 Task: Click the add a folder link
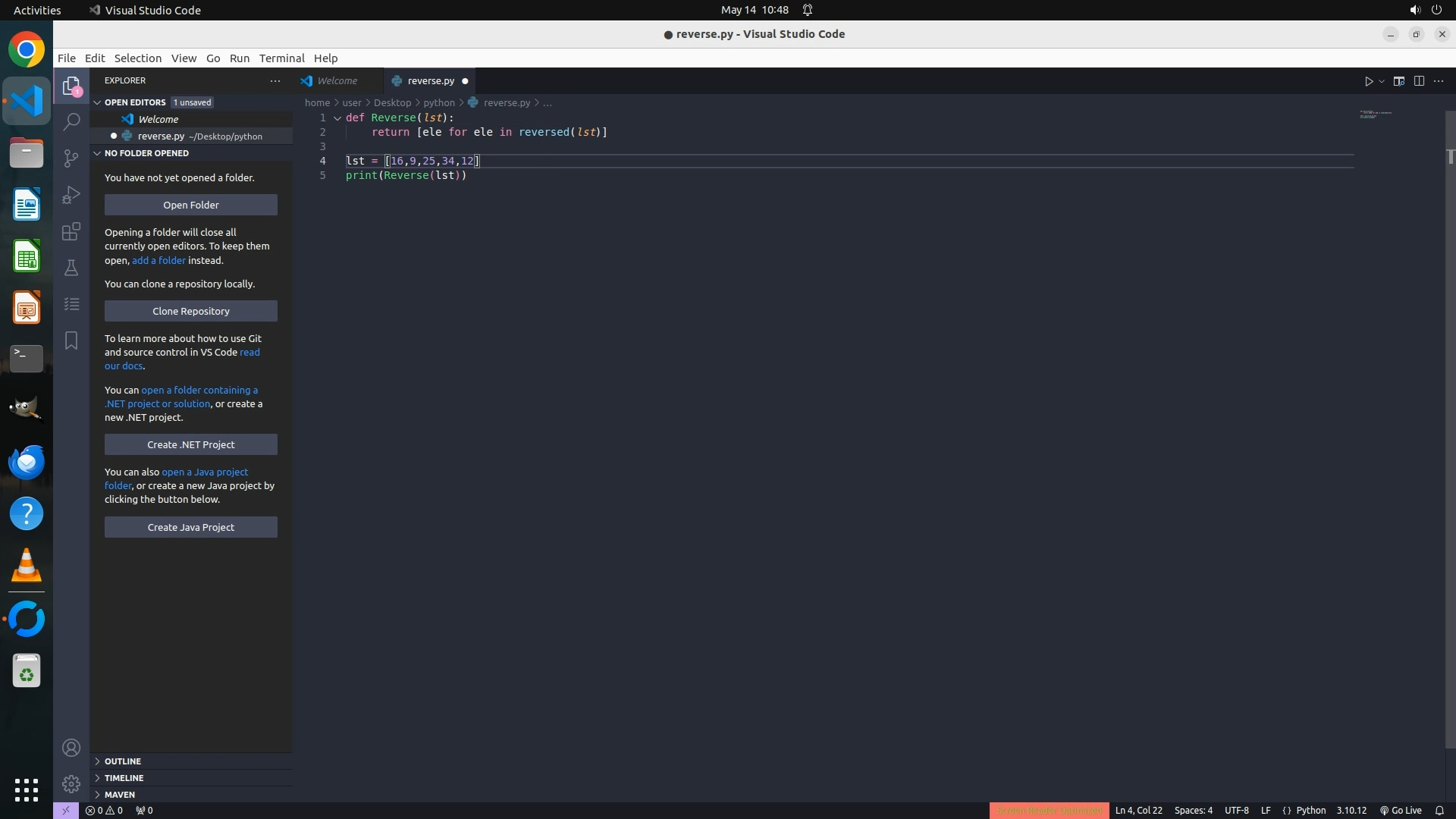coord(158,260)
